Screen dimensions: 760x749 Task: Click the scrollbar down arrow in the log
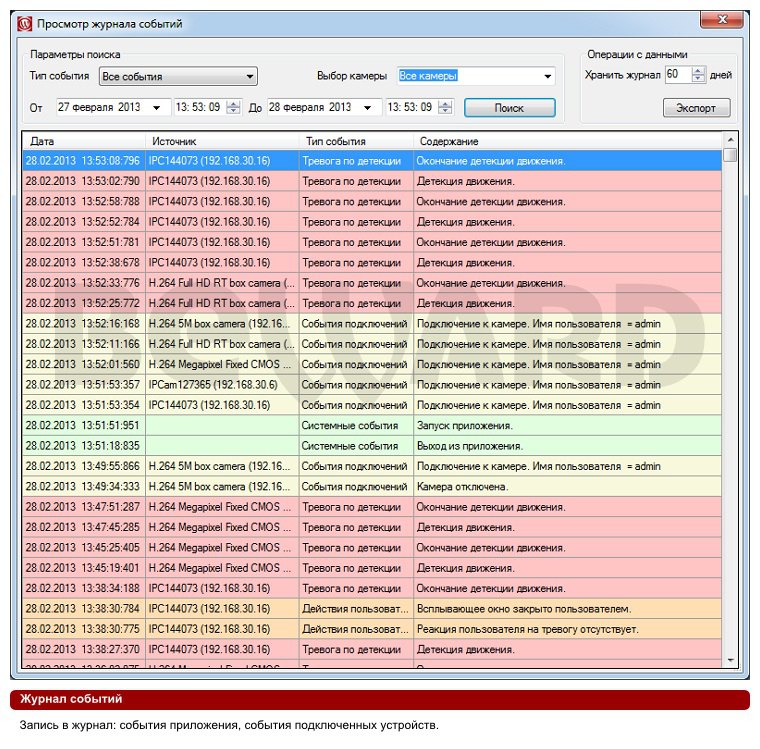pos(730,660)
